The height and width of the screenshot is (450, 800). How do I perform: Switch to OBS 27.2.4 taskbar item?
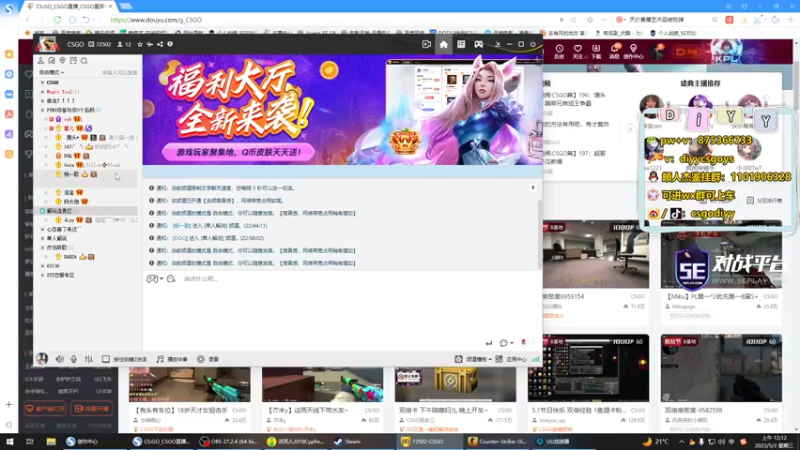[x=229, y=442]
